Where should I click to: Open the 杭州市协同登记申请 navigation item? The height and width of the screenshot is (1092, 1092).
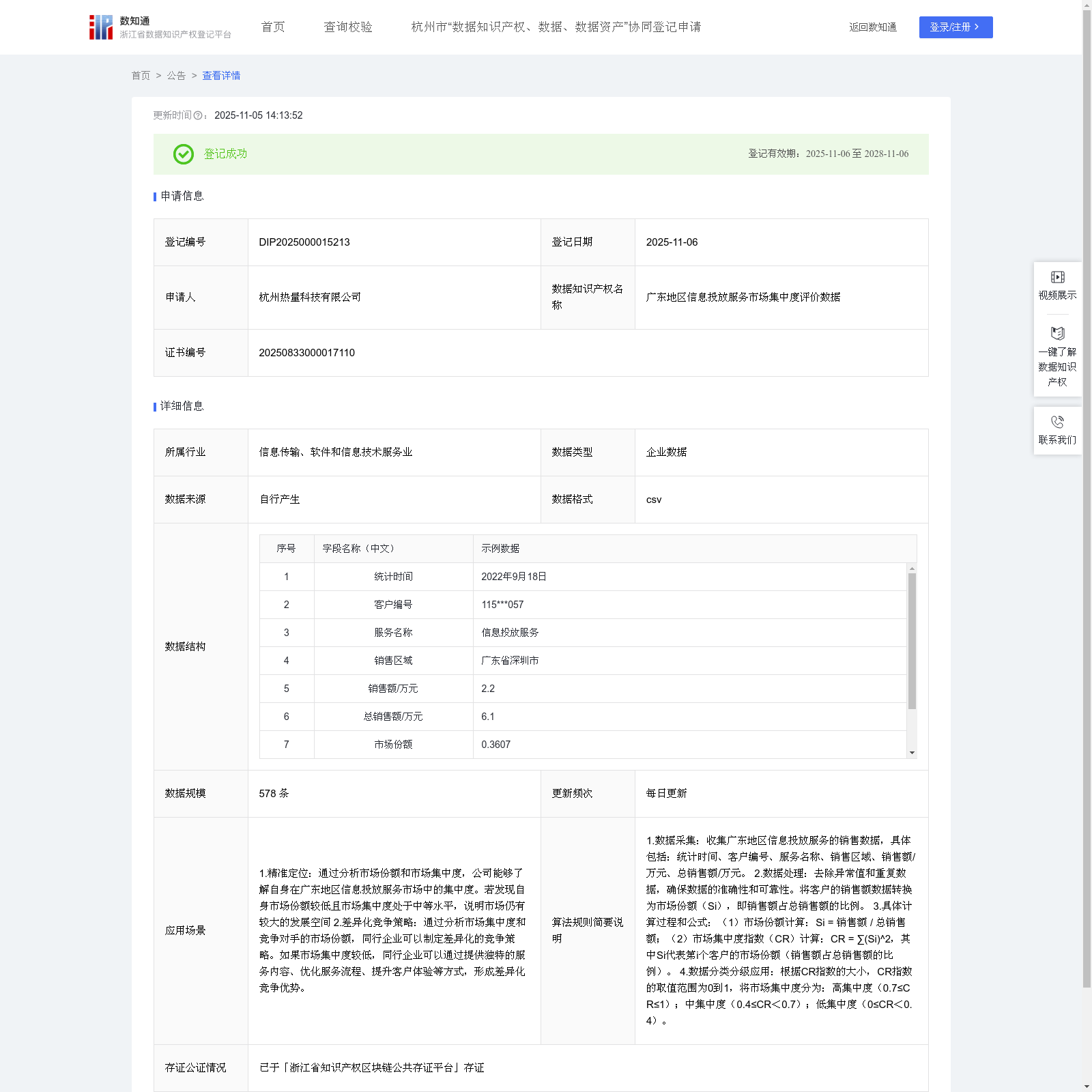tap(556, 27)
